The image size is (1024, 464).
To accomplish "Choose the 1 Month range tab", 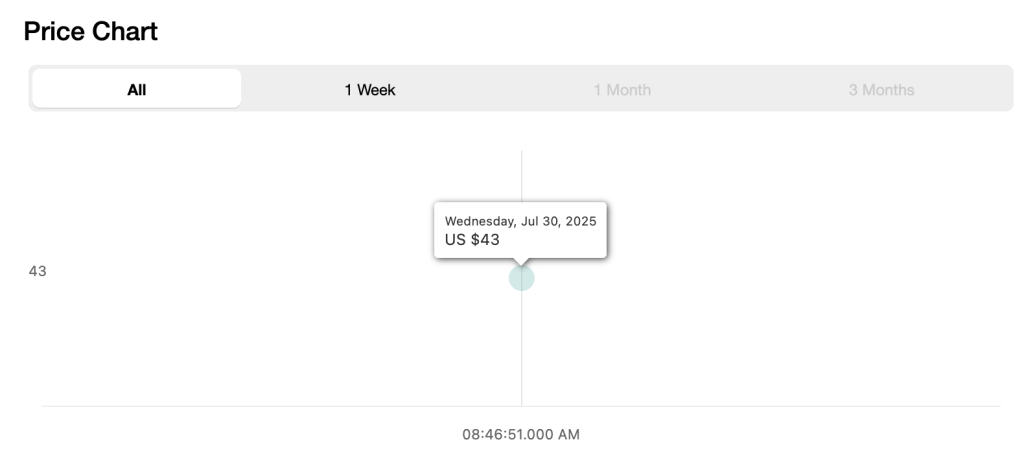I will tap(622, 90).
